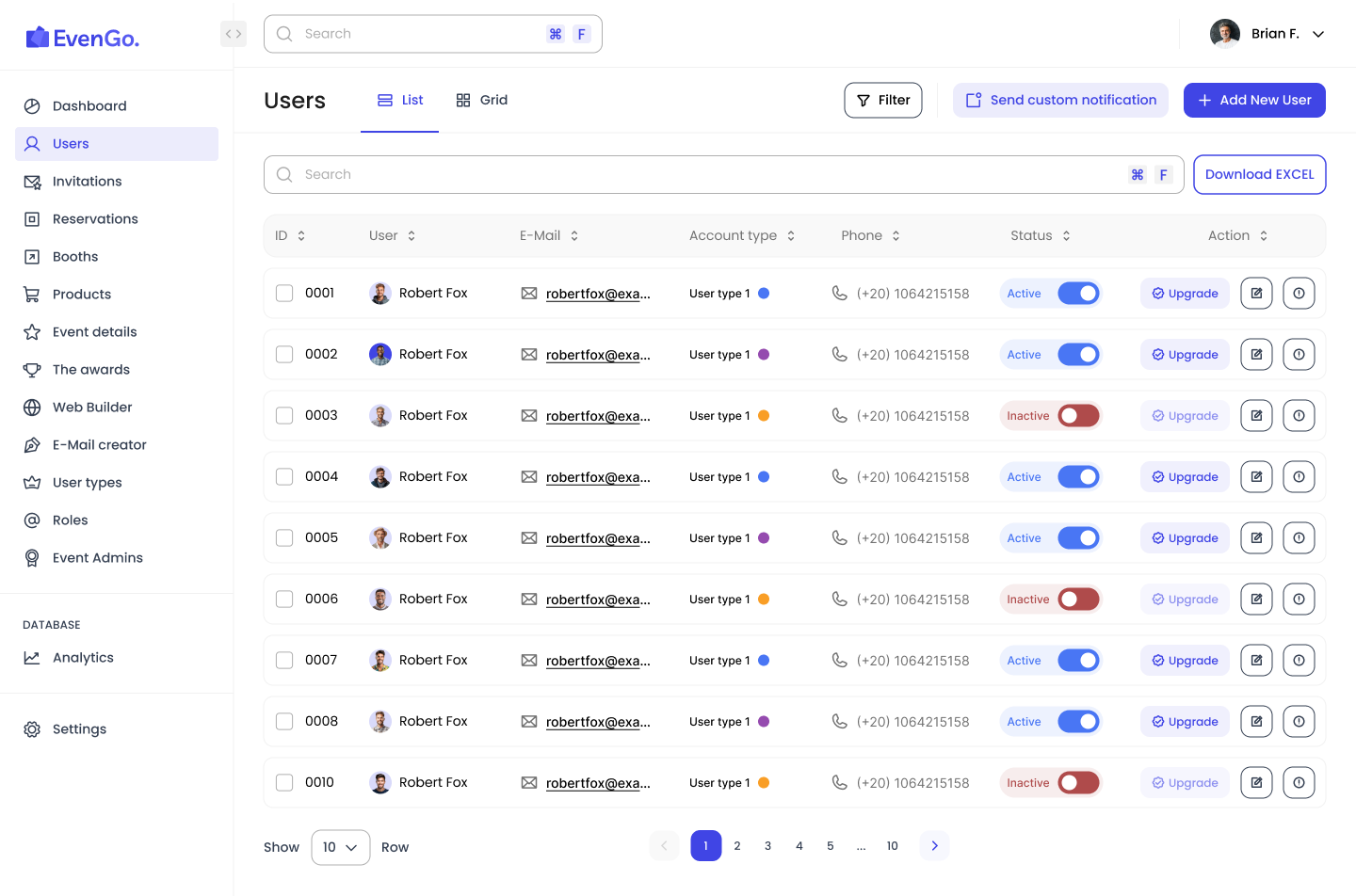Click Brian F. profile picture
Image resolution: width=1356 pixels, height=896 pixels.
(x=1225, y=34)
